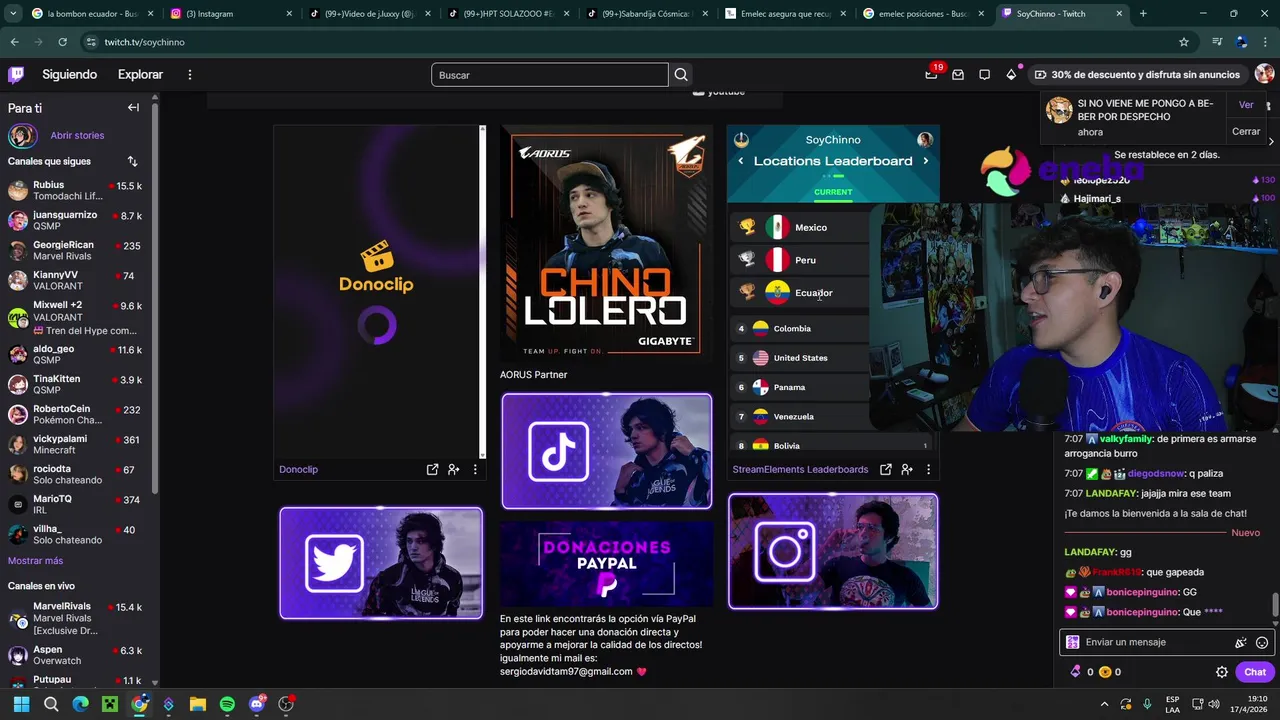Open chat identity badge icon in message box
This screenshot has height=720, width=1280.
point(1073,642)
